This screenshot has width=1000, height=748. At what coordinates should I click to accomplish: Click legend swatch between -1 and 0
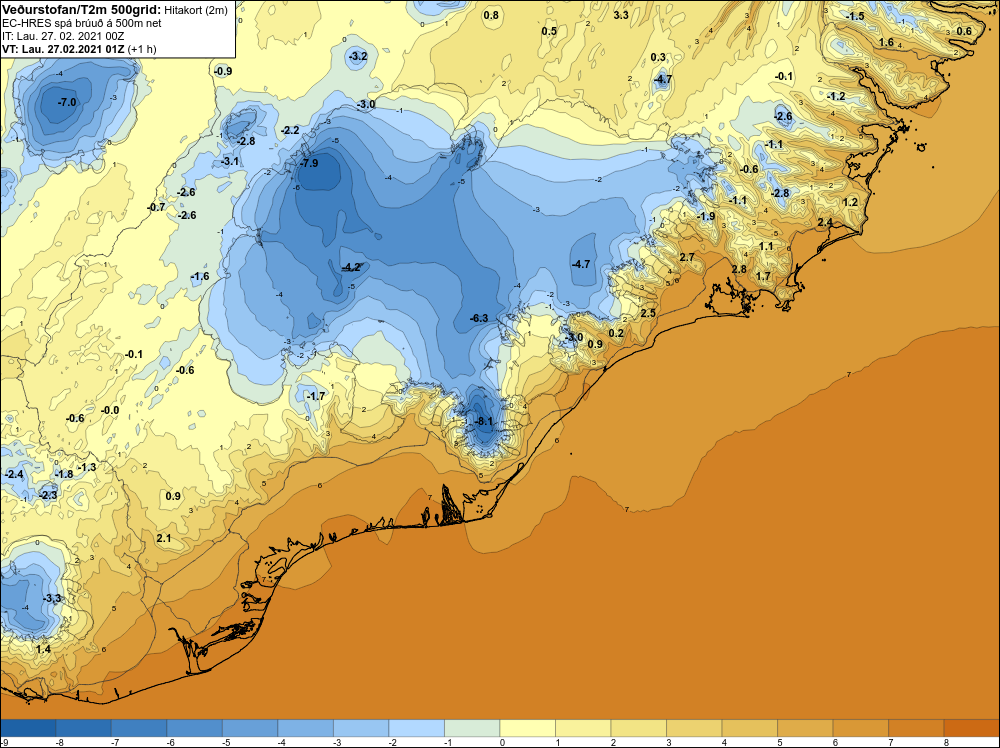pos(472,728)
